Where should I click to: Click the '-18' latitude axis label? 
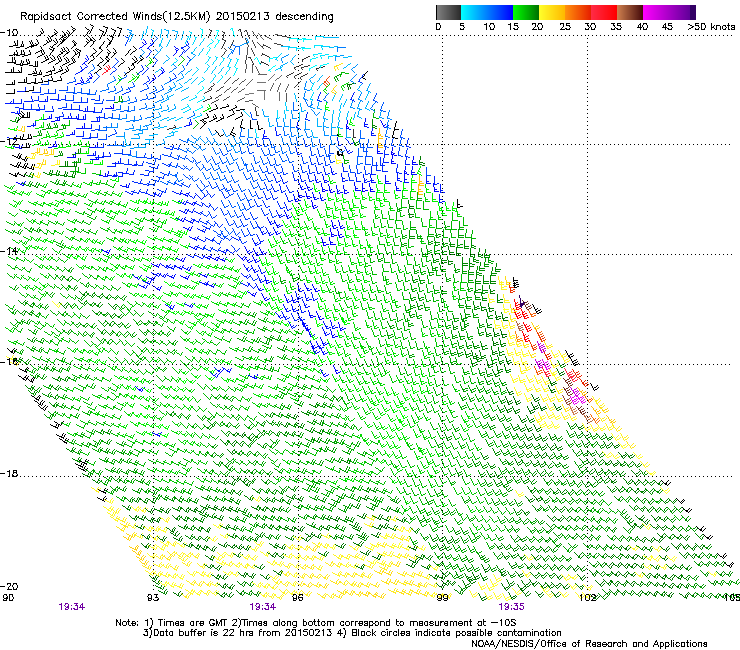coord(9,473)
